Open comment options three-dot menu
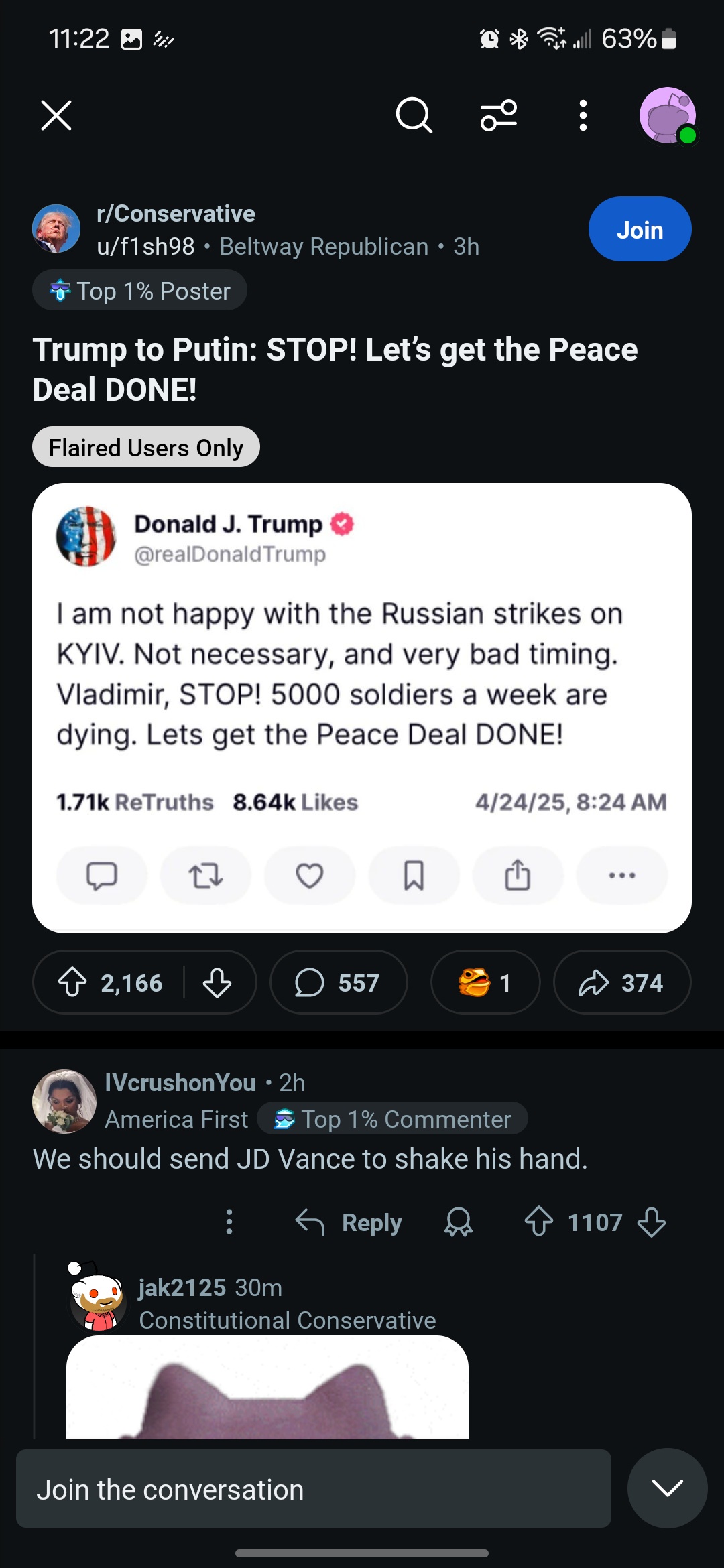The width and height of the screenshot is (724, 1568). point(229,1222)
